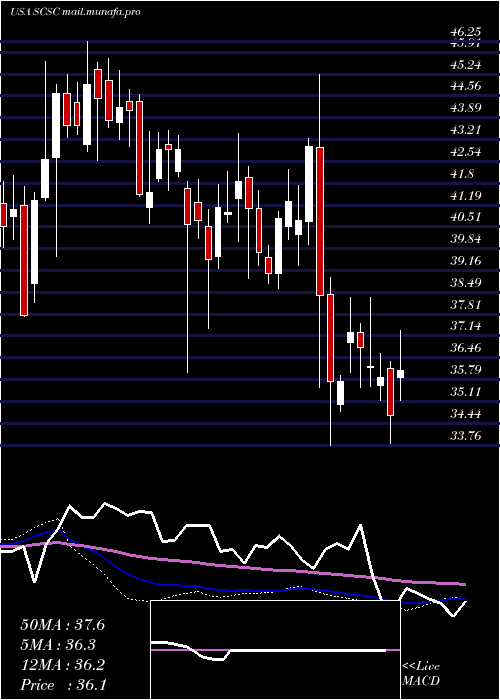This screenshot has height=700, width=500.
Task: Click inside the MACD inset chart box
Action: (275, 650)
